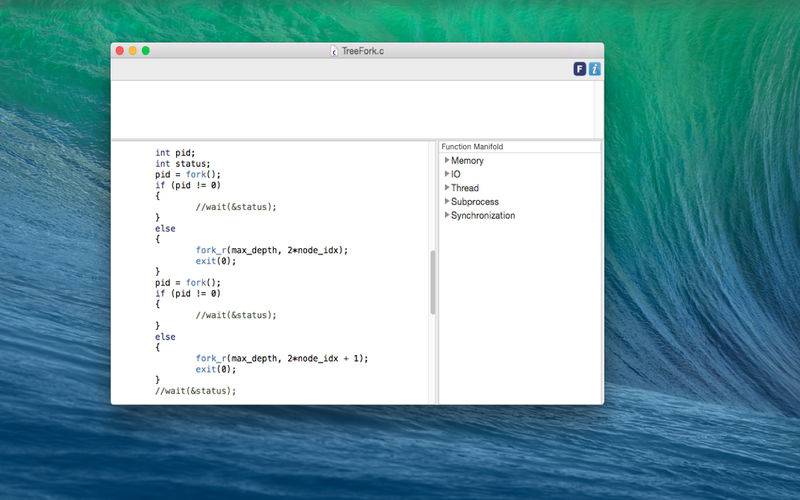Click 'fork_r(max_depth, 2*node_idx + 1);' line
Image resolution: width=800 pixels, height=500 pixels.
pos(282,358)
